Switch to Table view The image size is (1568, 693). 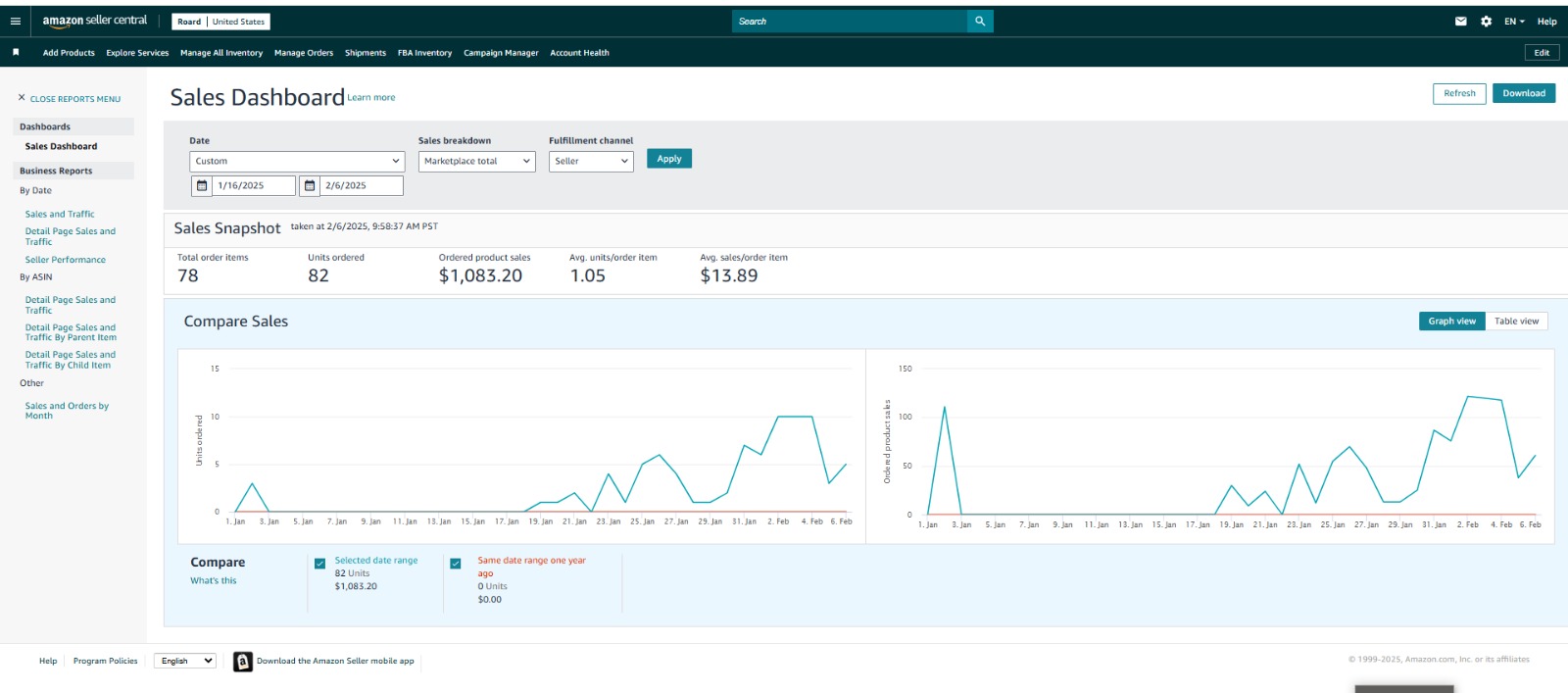(x=1516, y=322)
